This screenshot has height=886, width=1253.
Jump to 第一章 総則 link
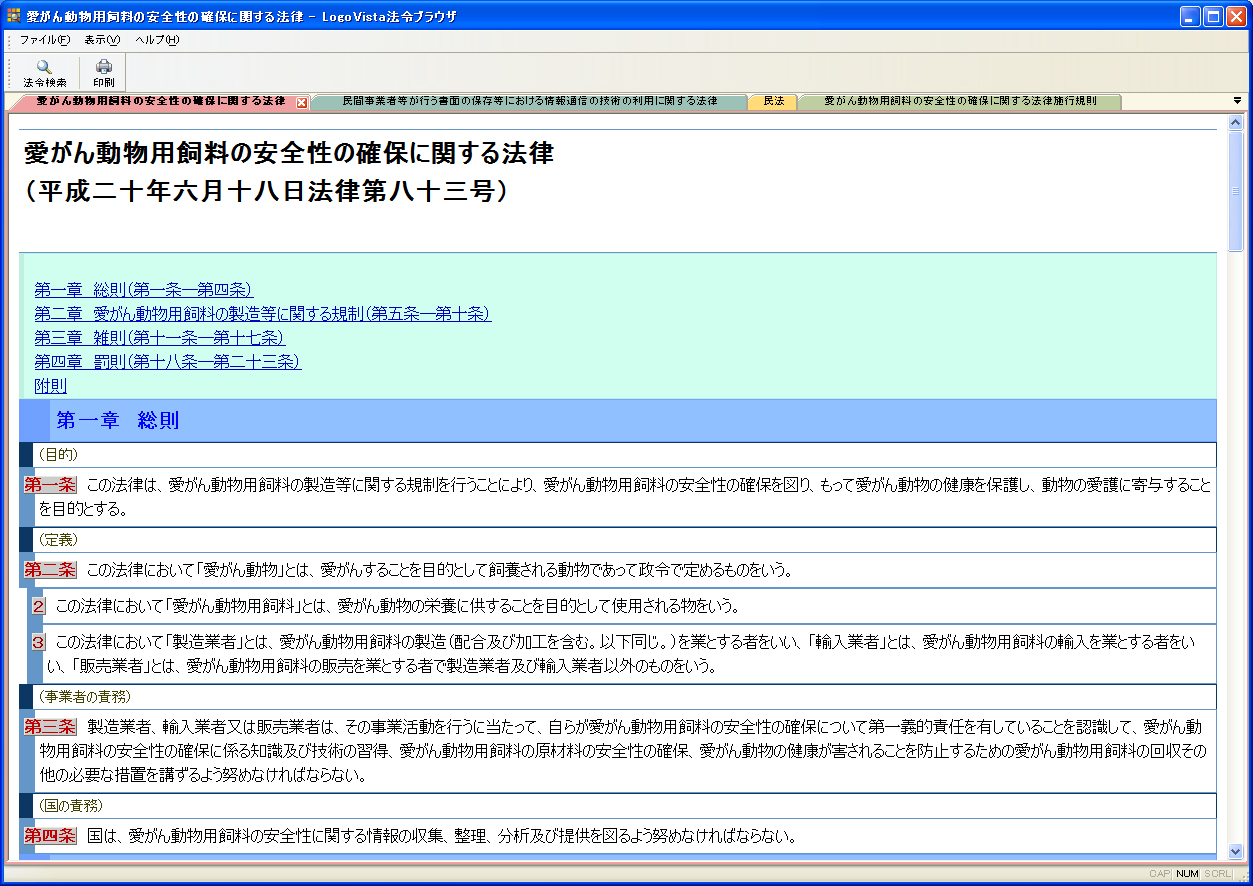coord(143,290)
